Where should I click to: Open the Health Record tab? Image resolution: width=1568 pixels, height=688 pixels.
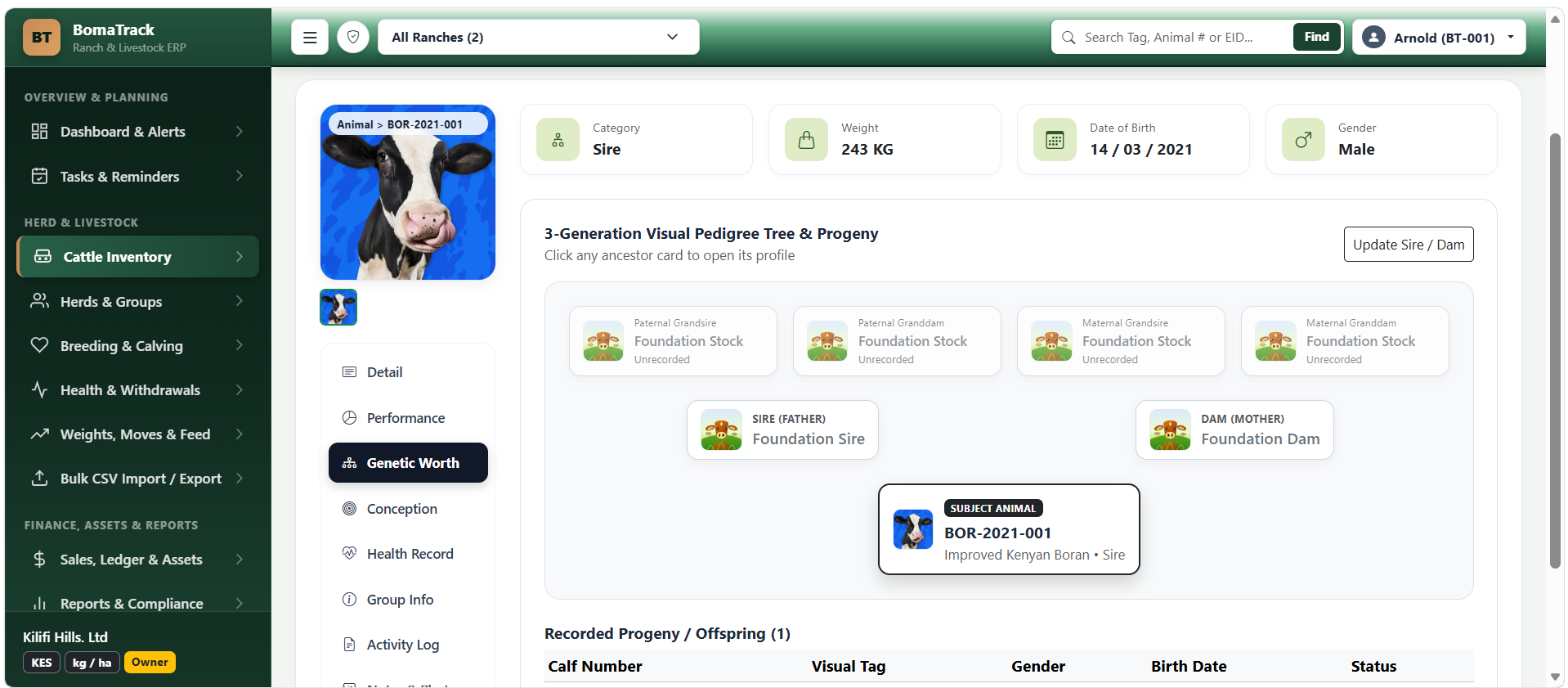[408, 554]
